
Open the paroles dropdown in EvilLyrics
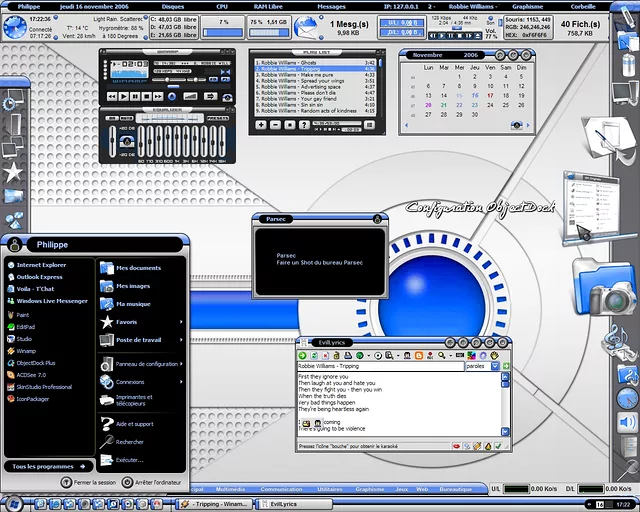point(494,366)
